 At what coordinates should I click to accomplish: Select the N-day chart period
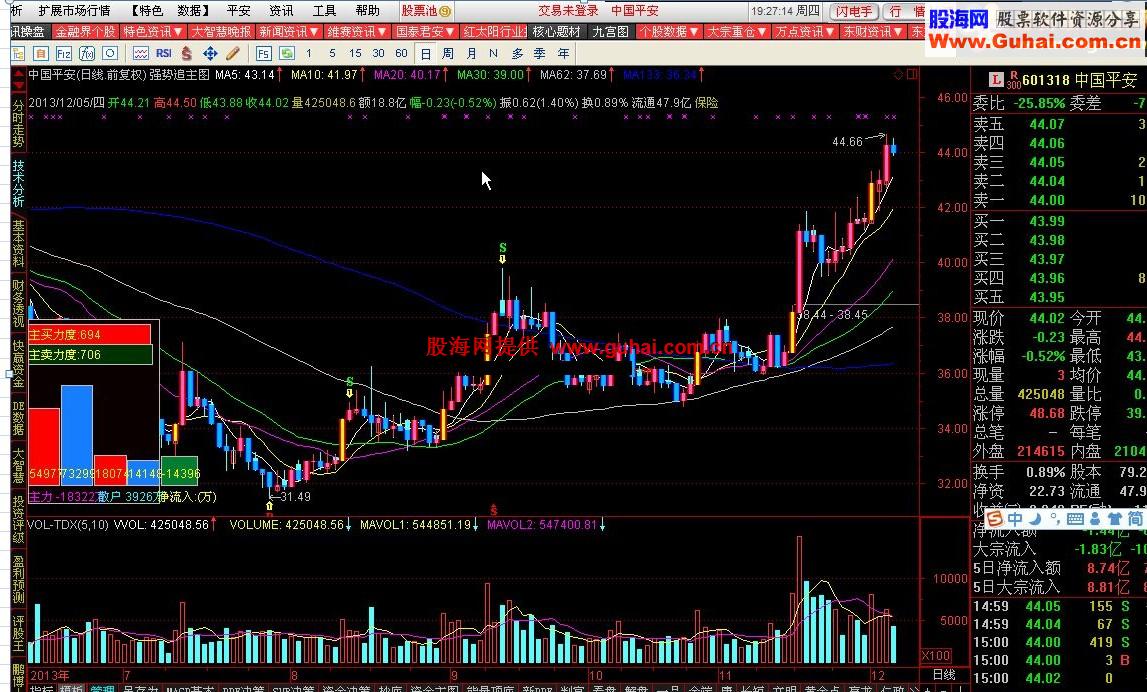(494, 53)
